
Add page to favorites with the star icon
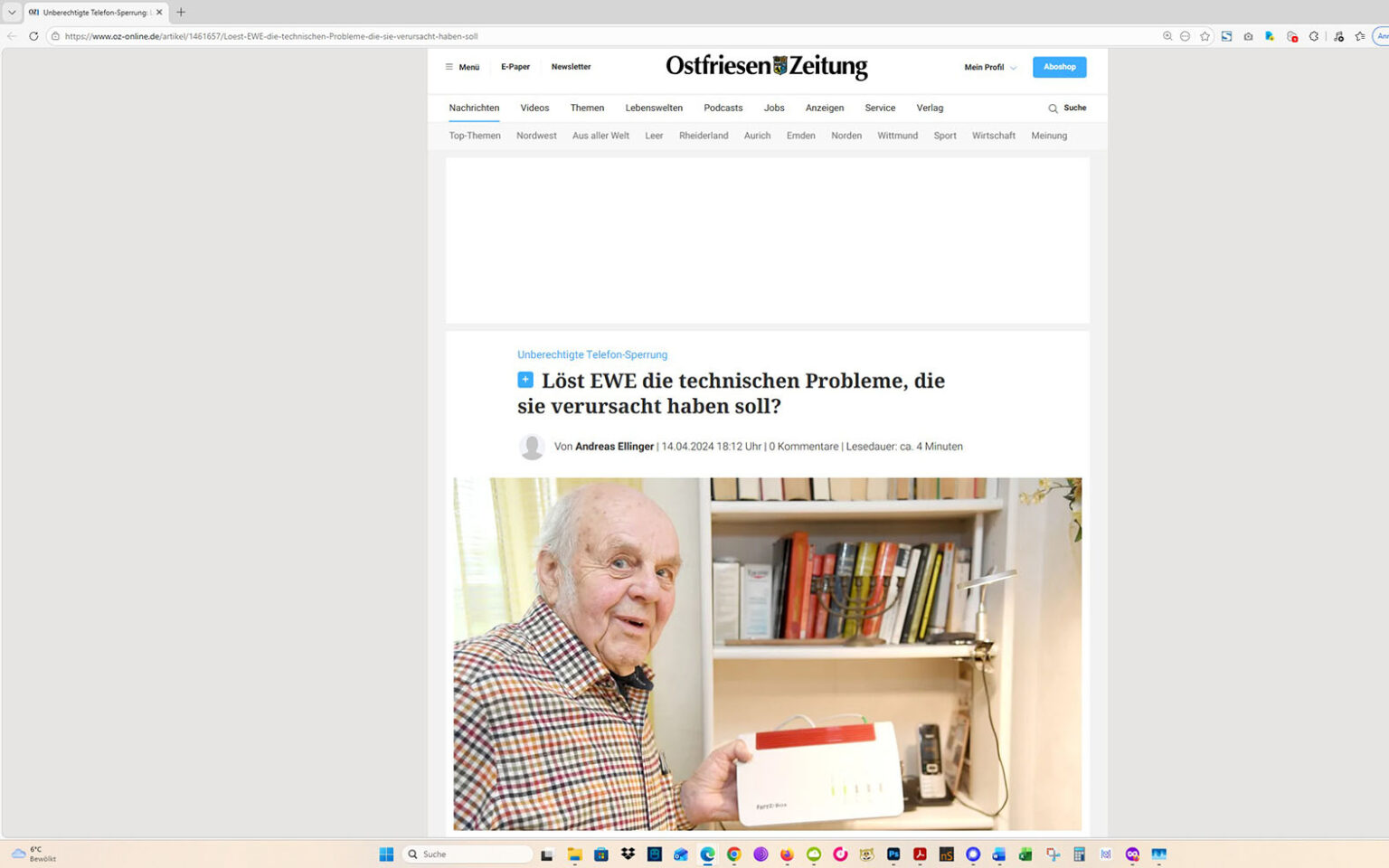[1205, 36]
